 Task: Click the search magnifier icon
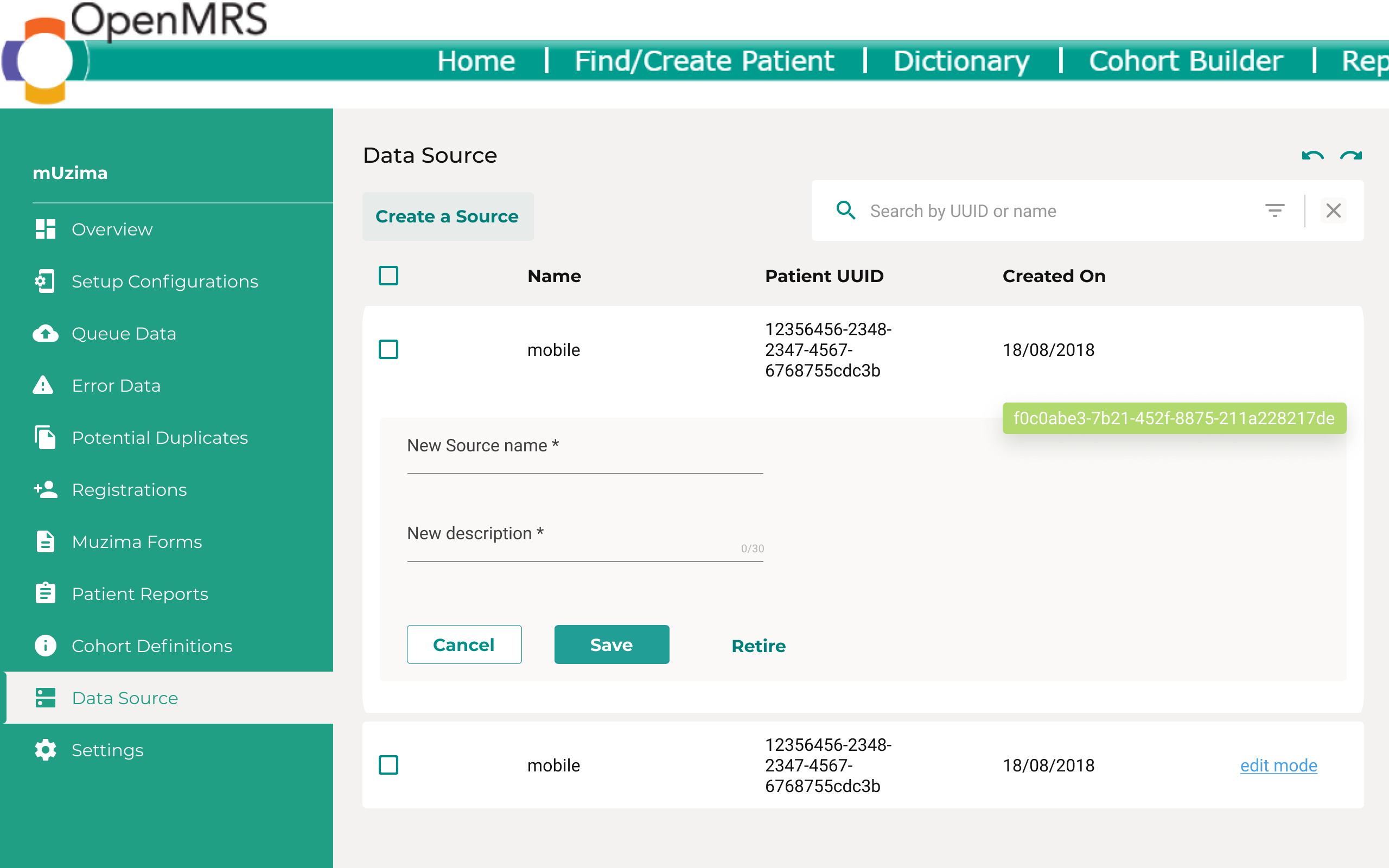[846, 210]
